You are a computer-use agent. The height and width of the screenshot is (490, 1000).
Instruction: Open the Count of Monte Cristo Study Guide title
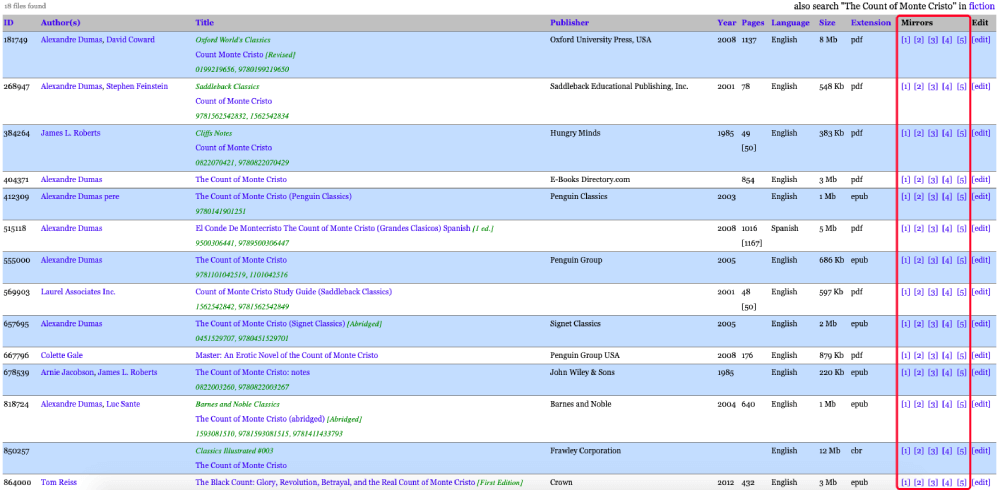293,292
